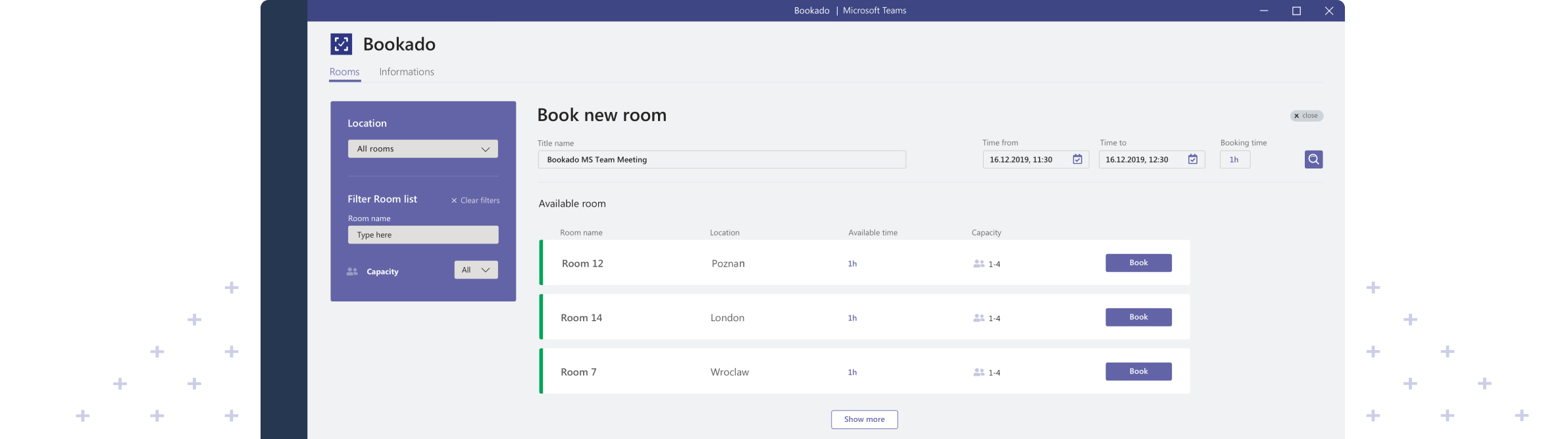
Task: Click the Location column header
Action: 724,232
